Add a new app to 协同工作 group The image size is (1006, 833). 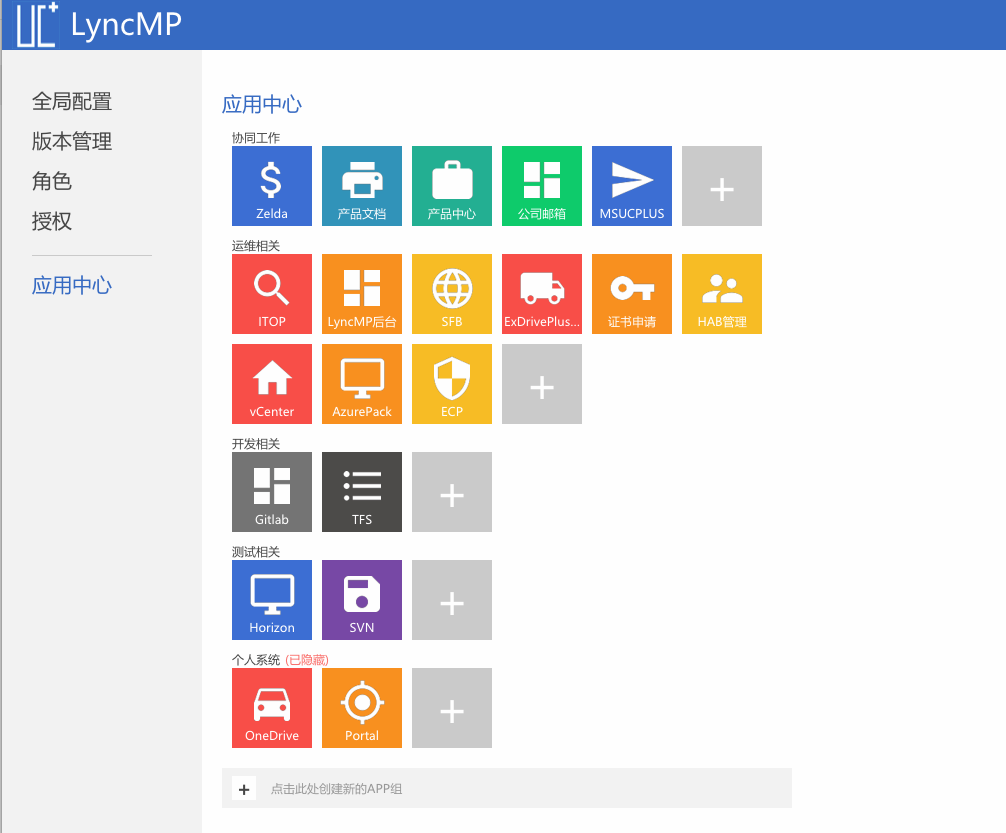pos(722,185)
